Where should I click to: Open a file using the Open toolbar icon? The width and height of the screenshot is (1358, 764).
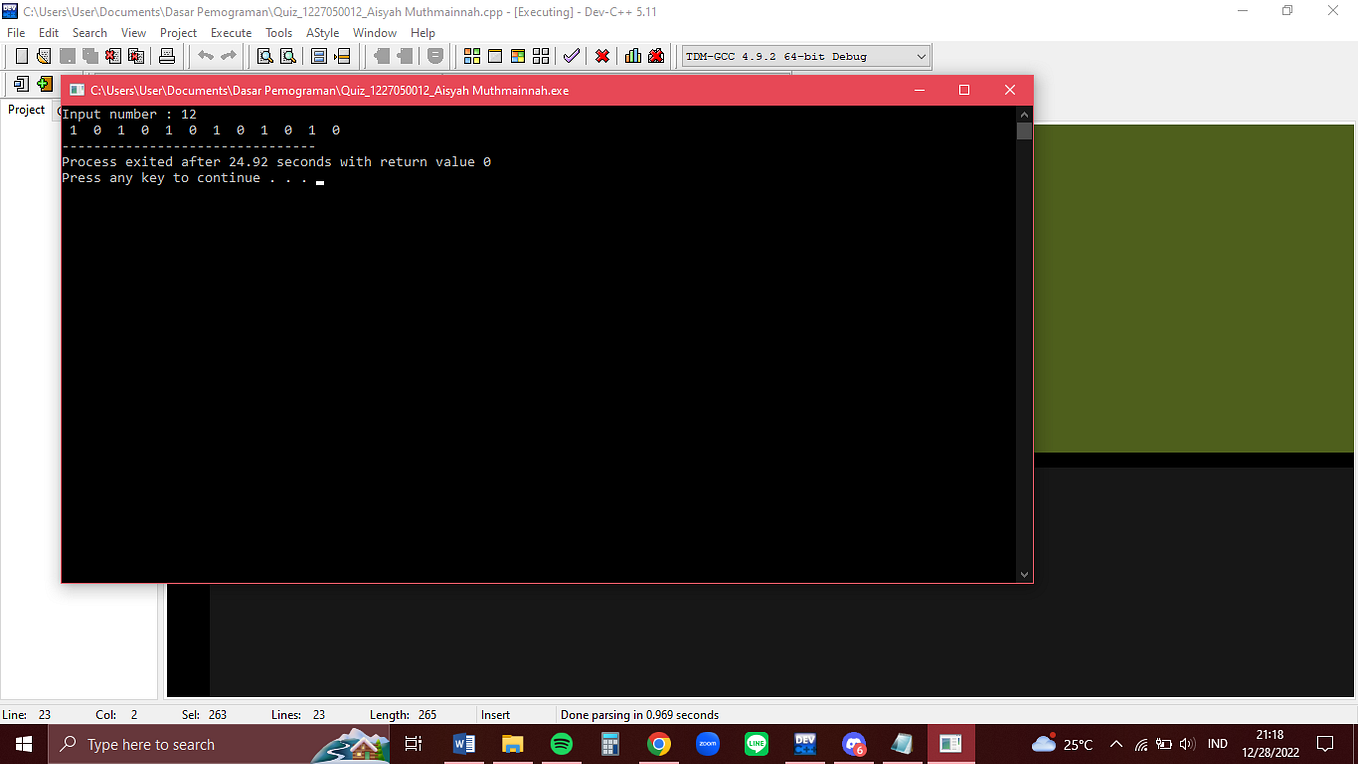tap(42, 56)
